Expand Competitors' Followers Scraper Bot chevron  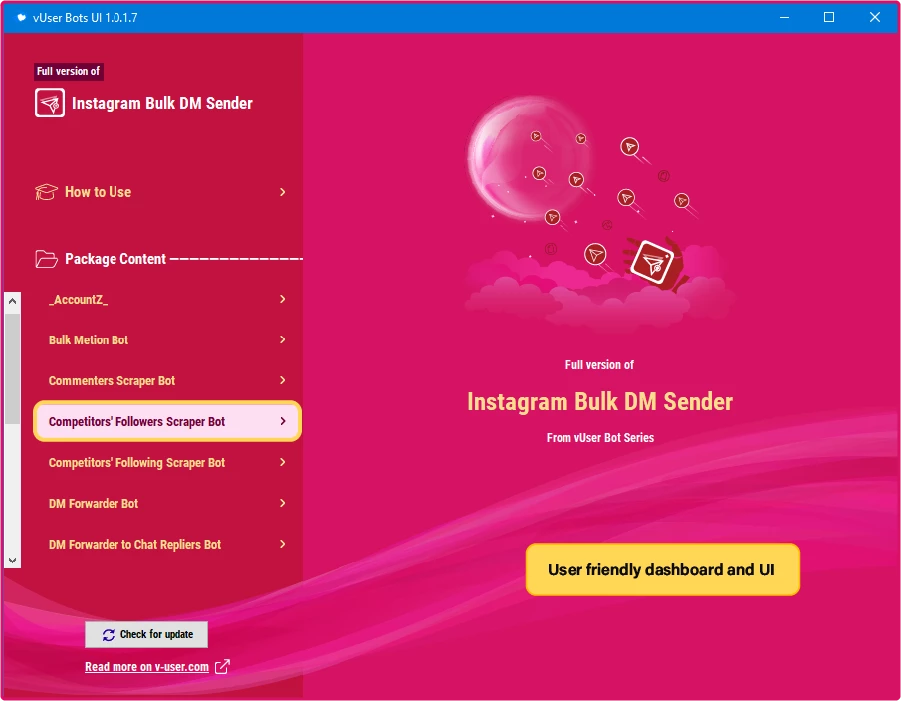point(283,421)
